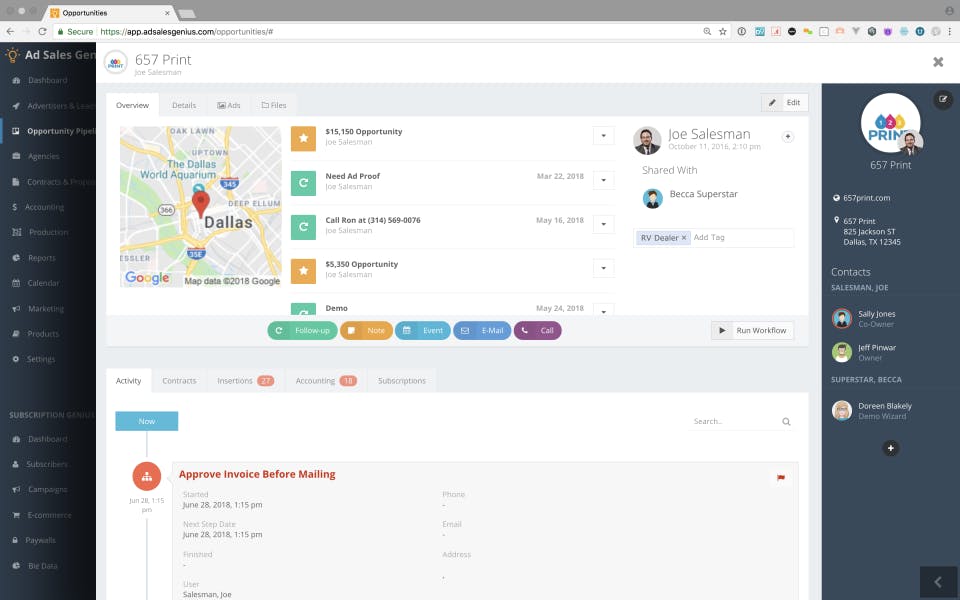Switch to the Overview tab
Image resolution: width=960 pixels, height=600 pixels.
point(132,105)
